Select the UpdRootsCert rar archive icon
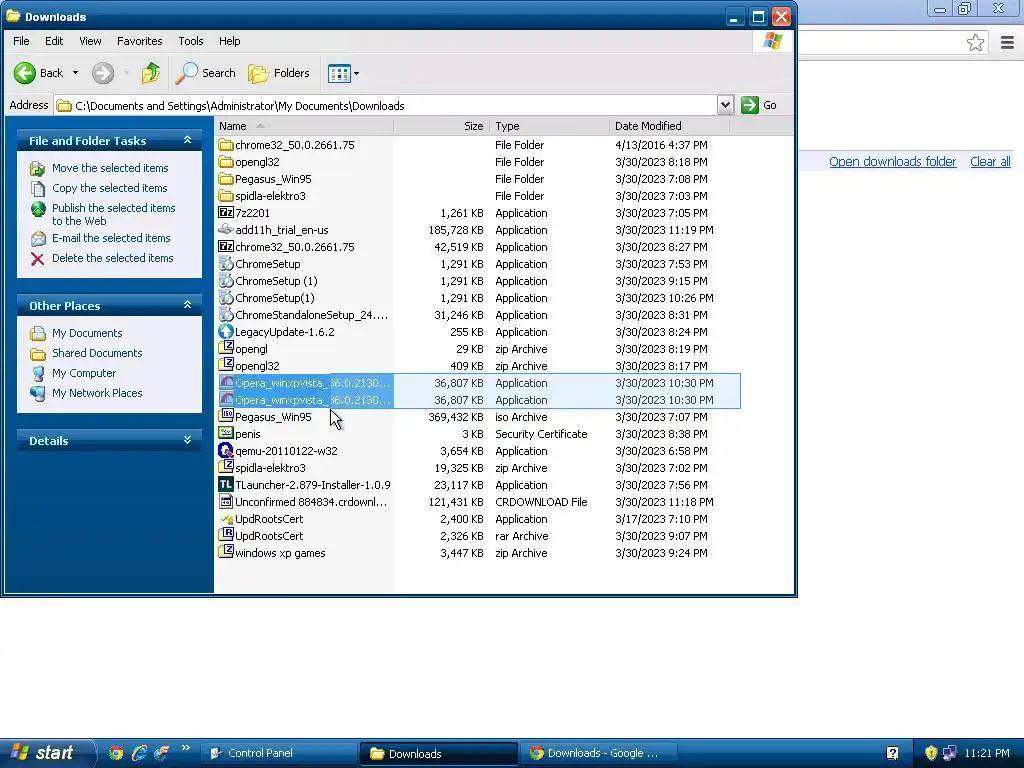 [226, 536]
